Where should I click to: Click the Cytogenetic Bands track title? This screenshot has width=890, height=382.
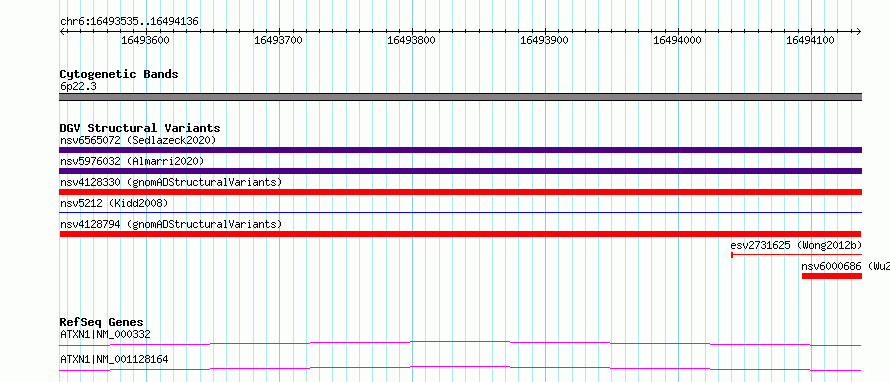(119, 74)
